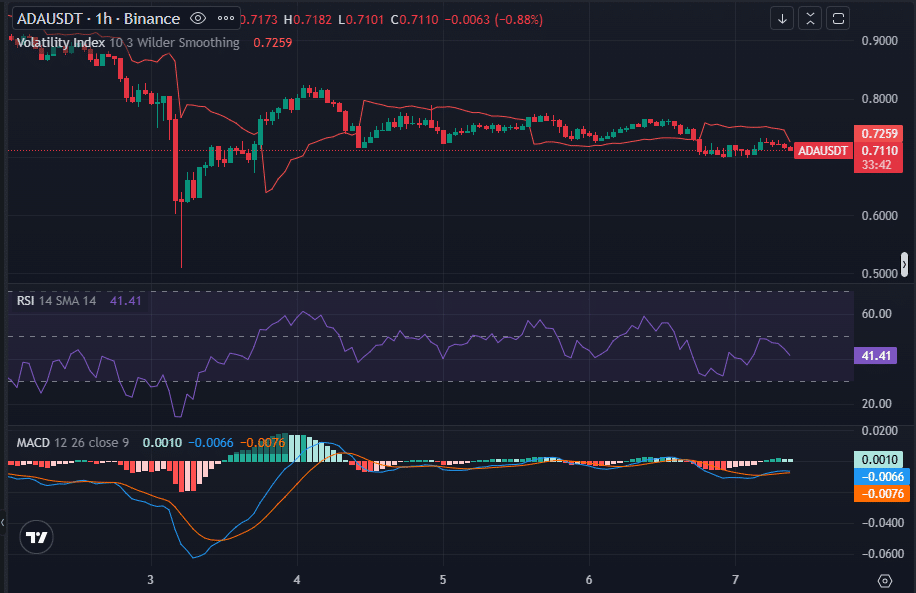The image size is (916, 593).
Task: Enter fullscreen mode for the chart
Action: (x=837, y=18)
